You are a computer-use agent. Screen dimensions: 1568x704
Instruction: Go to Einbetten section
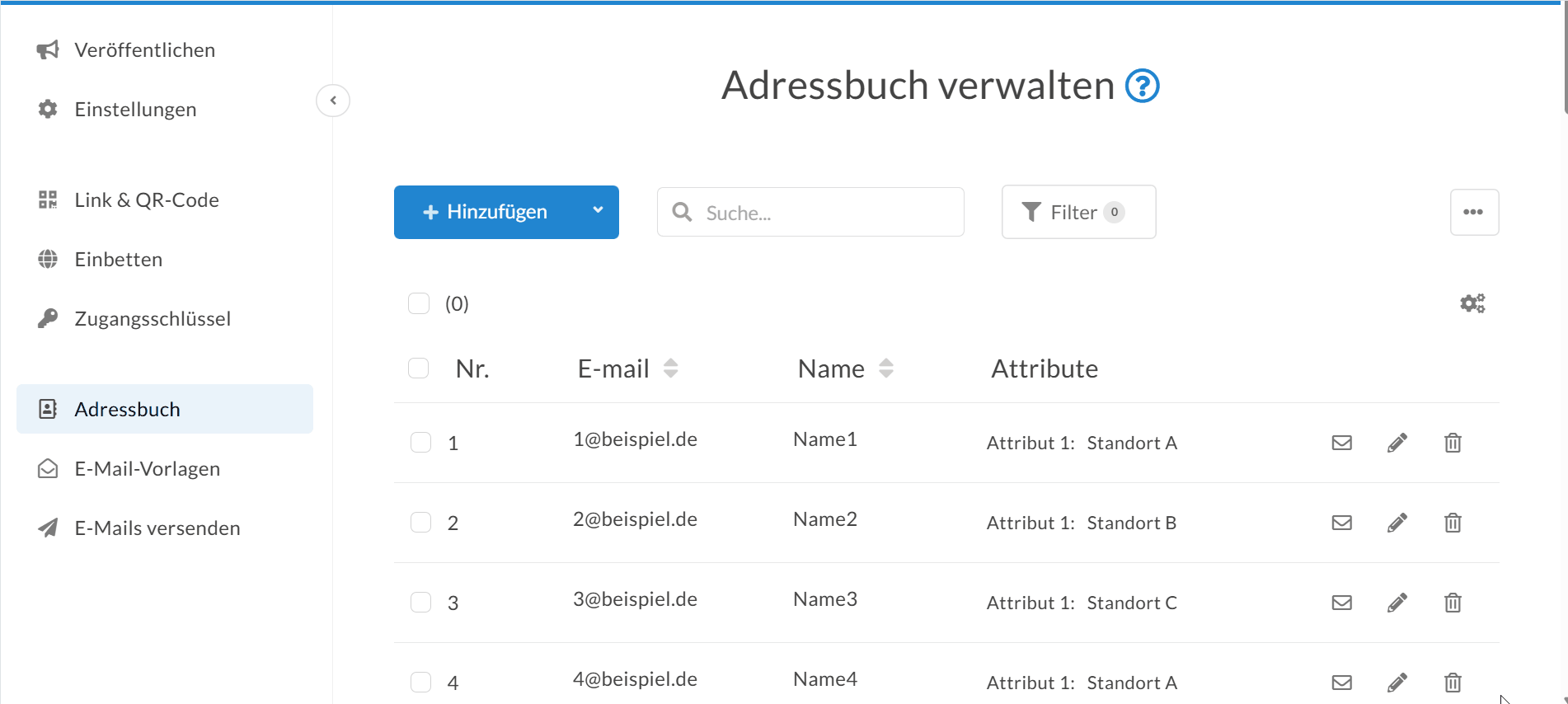(165, 259)
